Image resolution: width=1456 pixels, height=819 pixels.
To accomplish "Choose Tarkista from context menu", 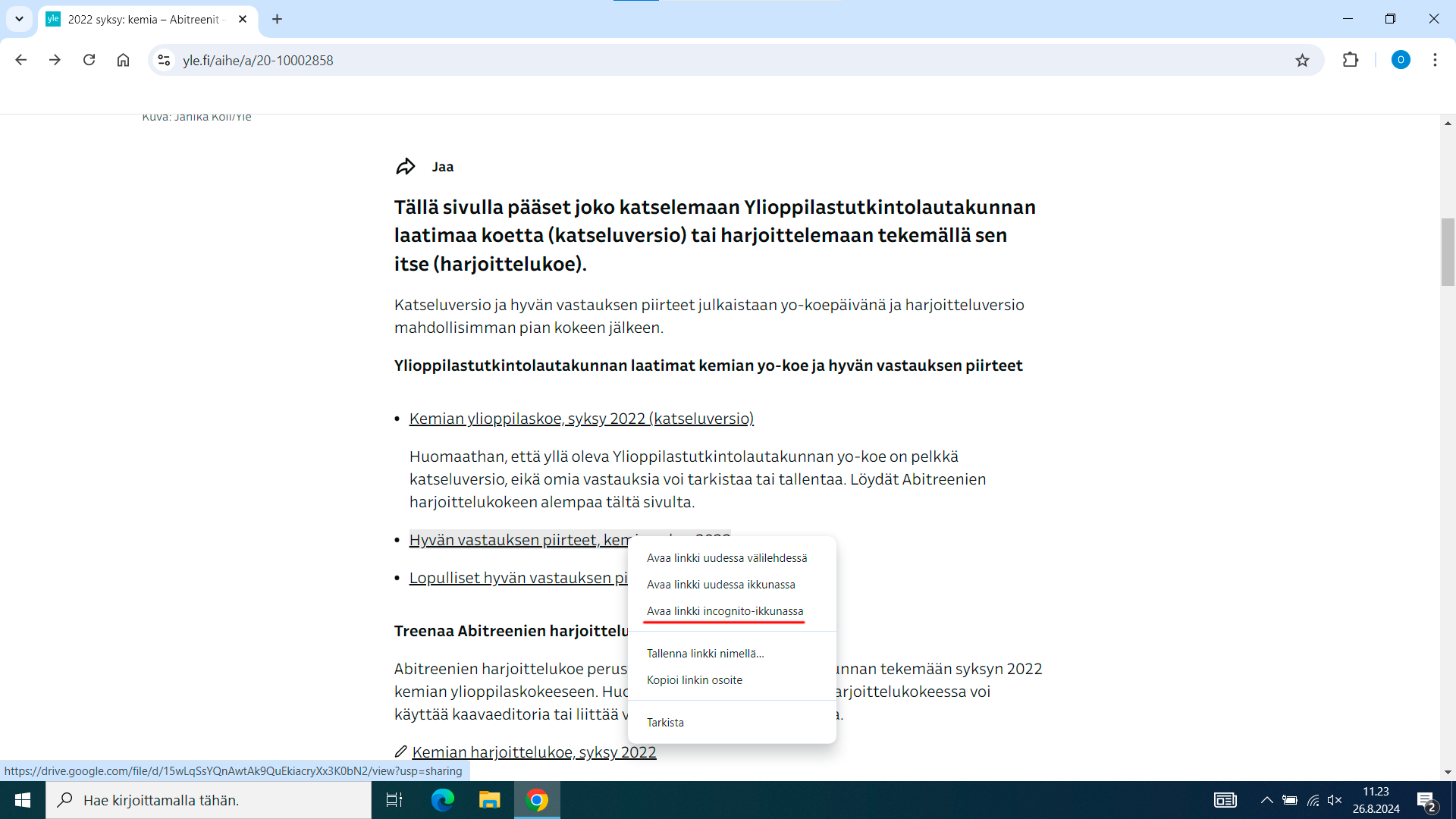I will [x=732, y=723].
